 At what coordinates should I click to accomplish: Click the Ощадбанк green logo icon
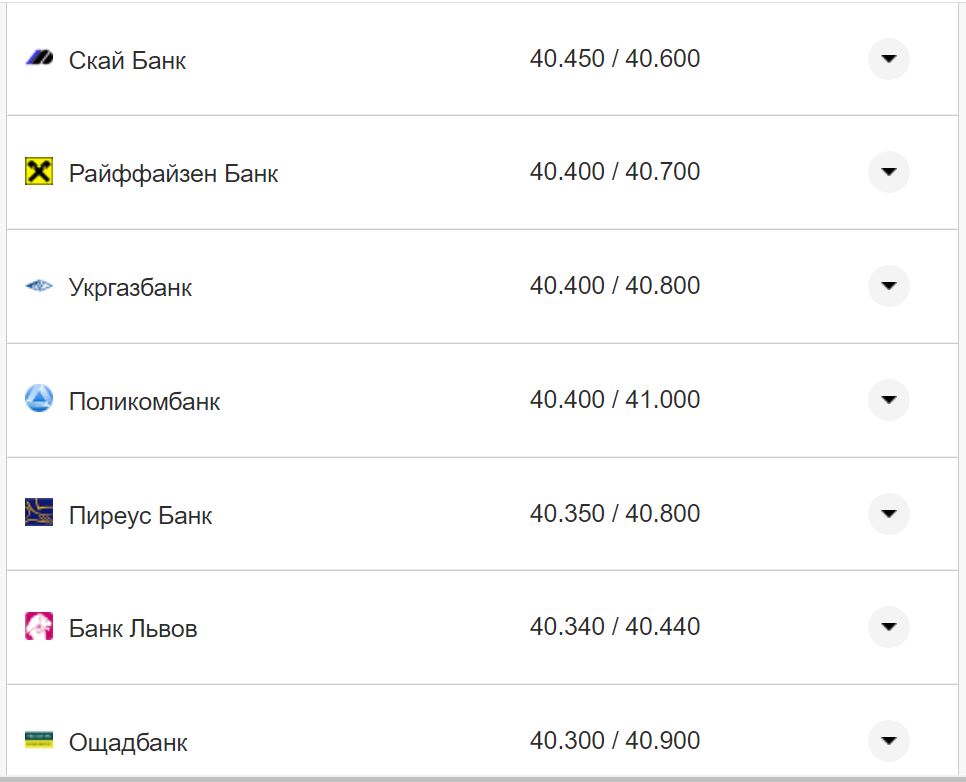coord(39,740)
